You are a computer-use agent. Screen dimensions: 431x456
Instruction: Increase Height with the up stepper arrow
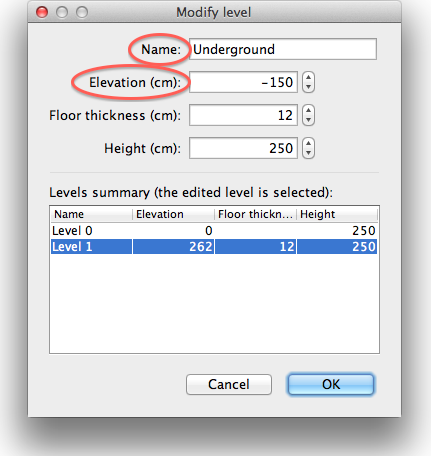click(x=308, y=144)
